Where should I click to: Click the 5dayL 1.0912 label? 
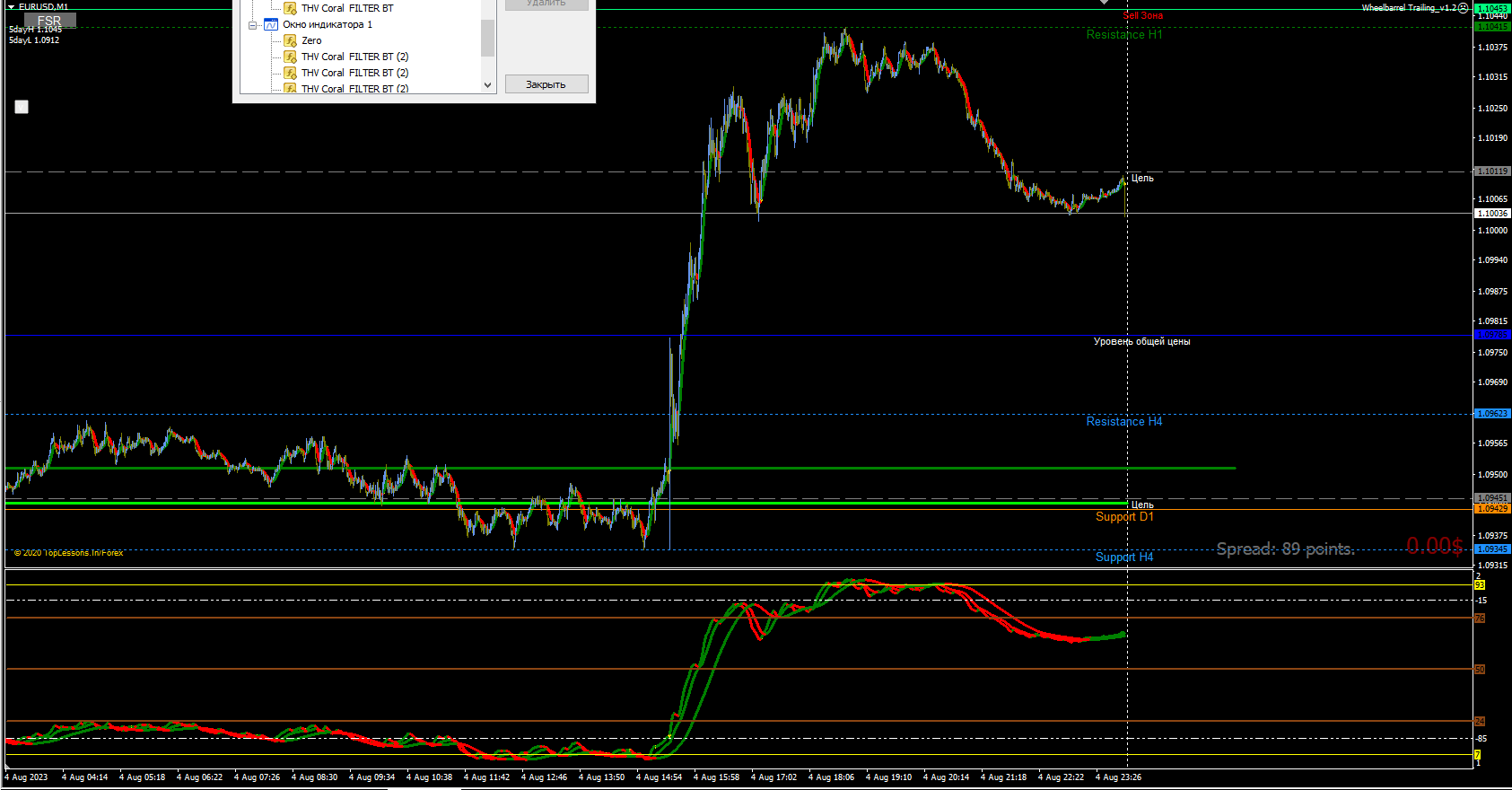pos(34,40)
